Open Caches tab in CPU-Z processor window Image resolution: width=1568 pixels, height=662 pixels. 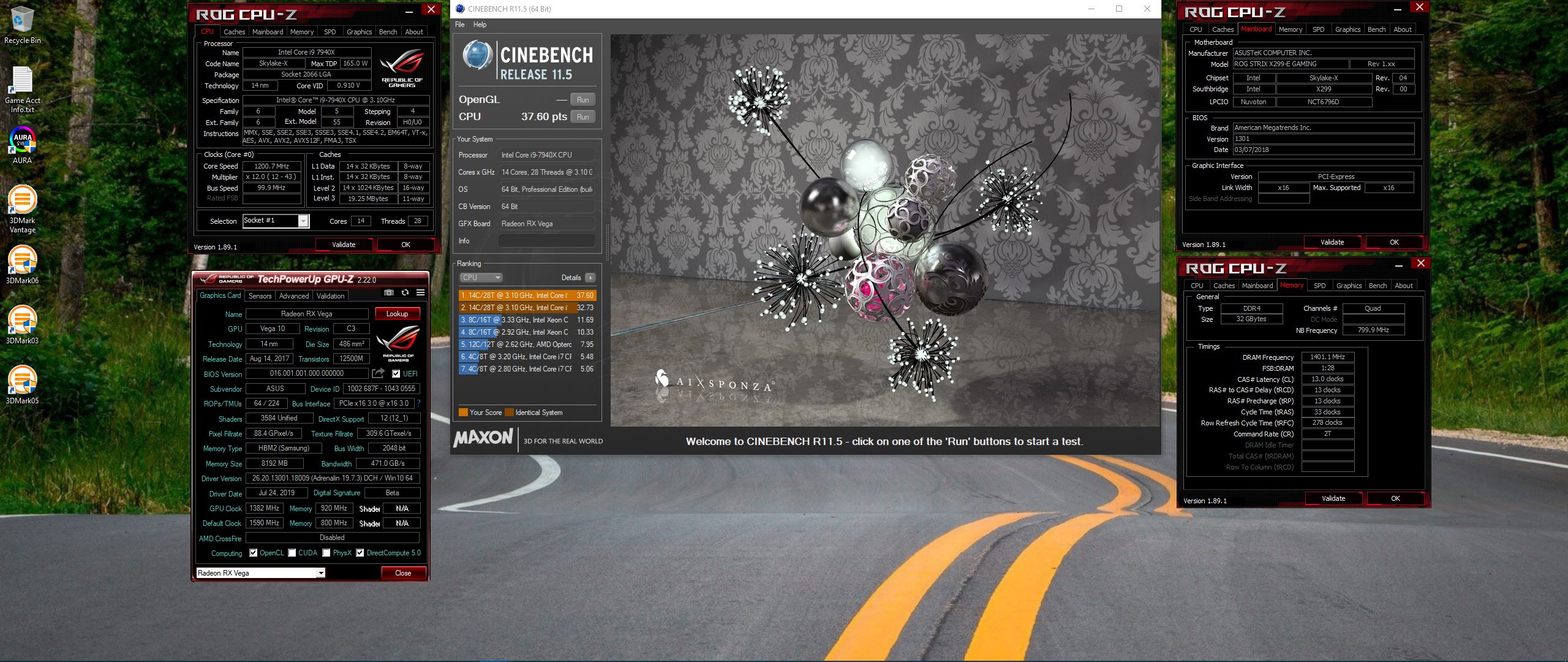(x=234, y=32)
